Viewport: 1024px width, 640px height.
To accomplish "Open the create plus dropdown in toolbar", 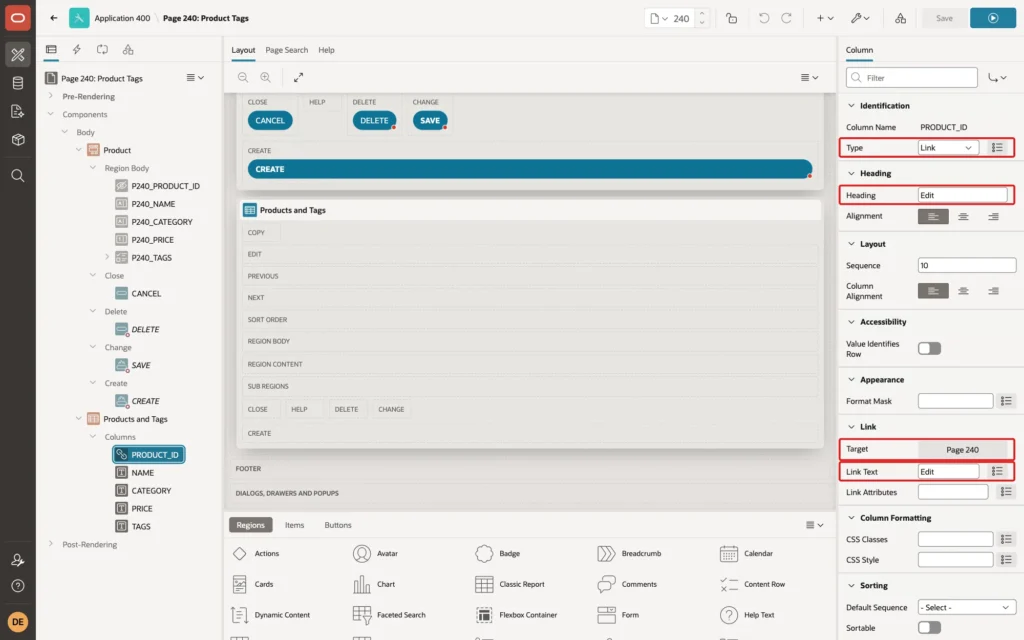I will [825, 18].
